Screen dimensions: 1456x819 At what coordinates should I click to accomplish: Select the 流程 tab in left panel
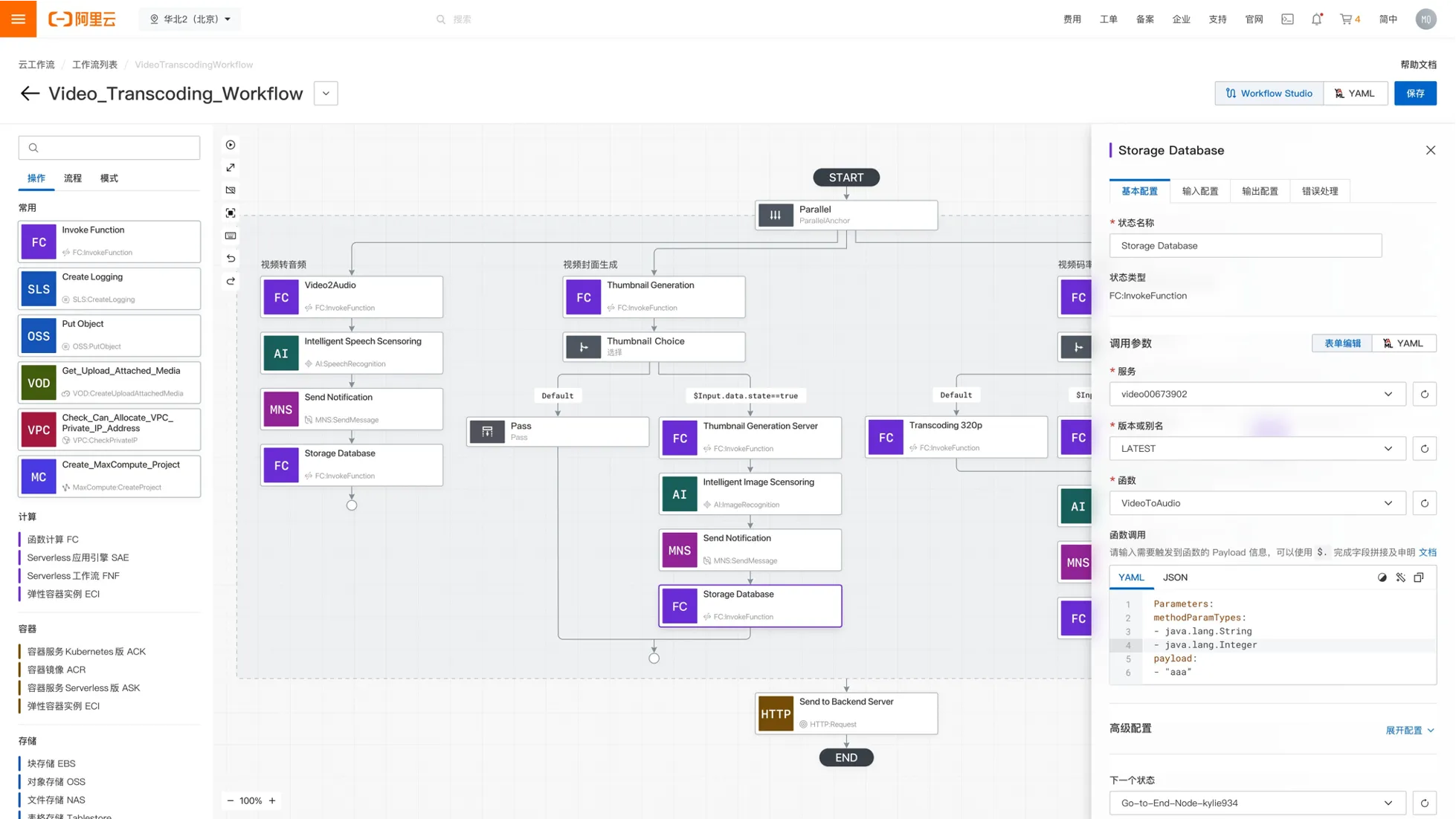(73, 178)
